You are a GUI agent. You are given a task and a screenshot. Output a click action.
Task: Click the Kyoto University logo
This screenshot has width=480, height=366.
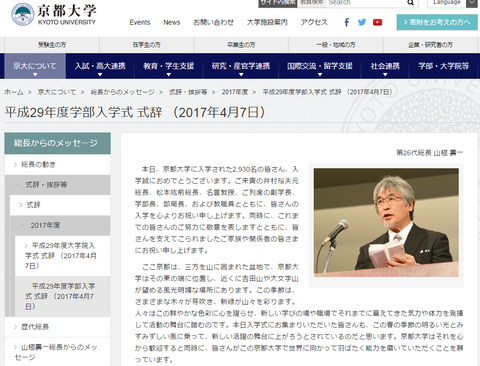click(54, 14)
